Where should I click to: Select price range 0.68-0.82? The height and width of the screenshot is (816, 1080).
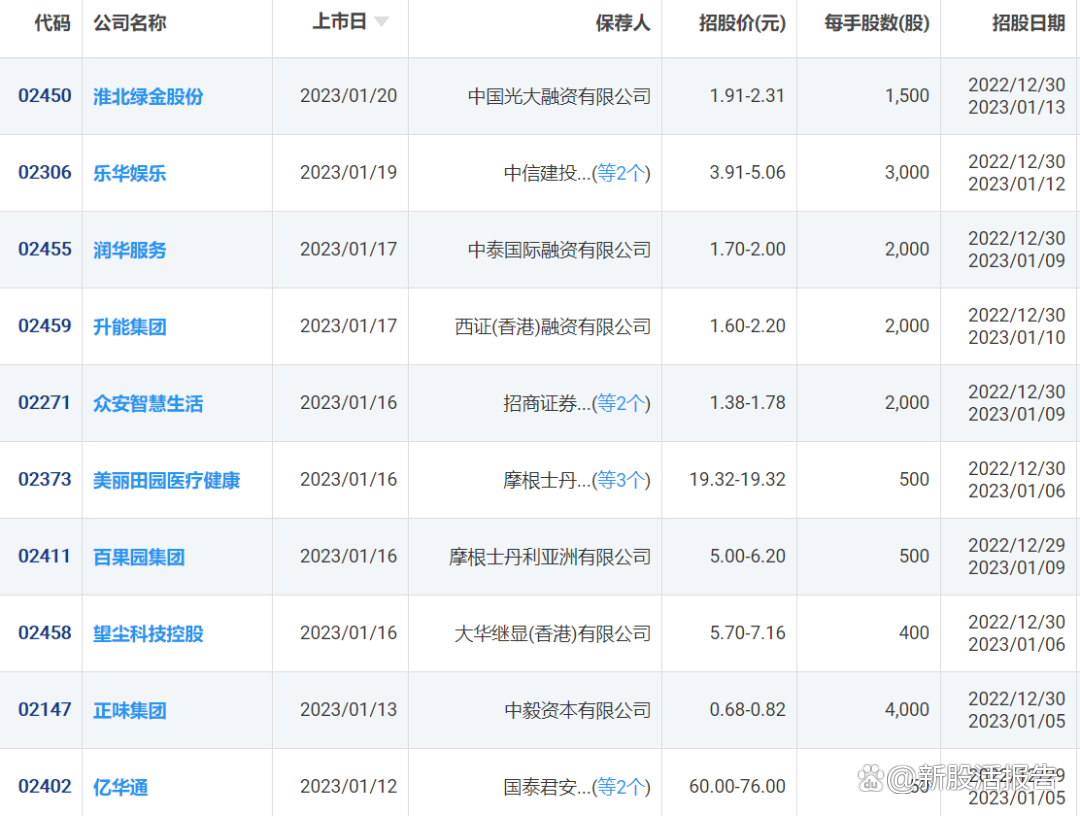pos(747,710)
